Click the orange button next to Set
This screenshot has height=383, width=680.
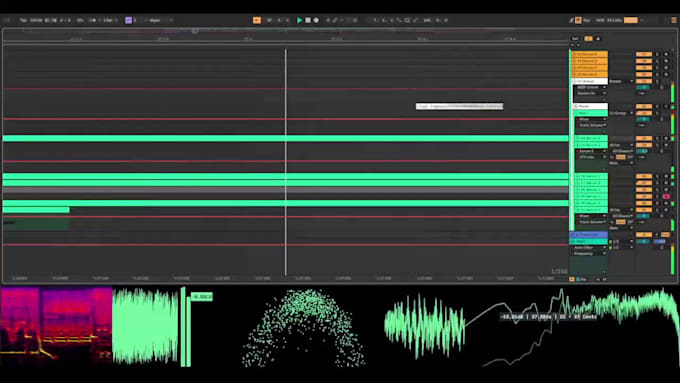[x=588, y=39]
